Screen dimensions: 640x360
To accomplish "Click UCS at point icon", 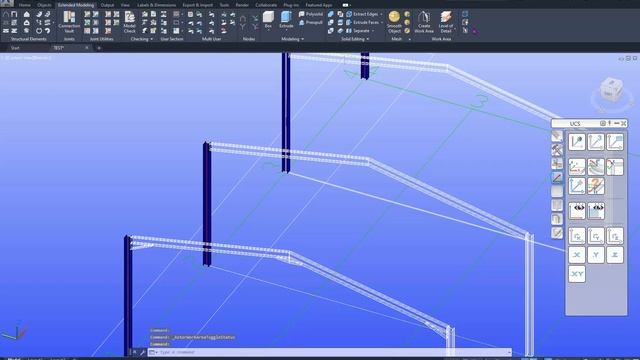I will (x=577, y=142).
